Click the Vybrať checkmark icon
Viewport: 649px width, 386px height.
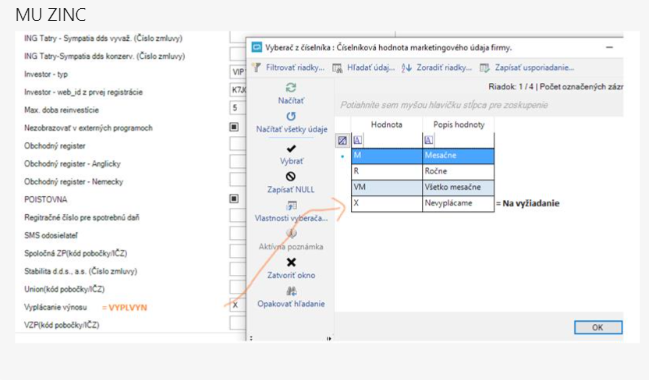coord(291,149)
